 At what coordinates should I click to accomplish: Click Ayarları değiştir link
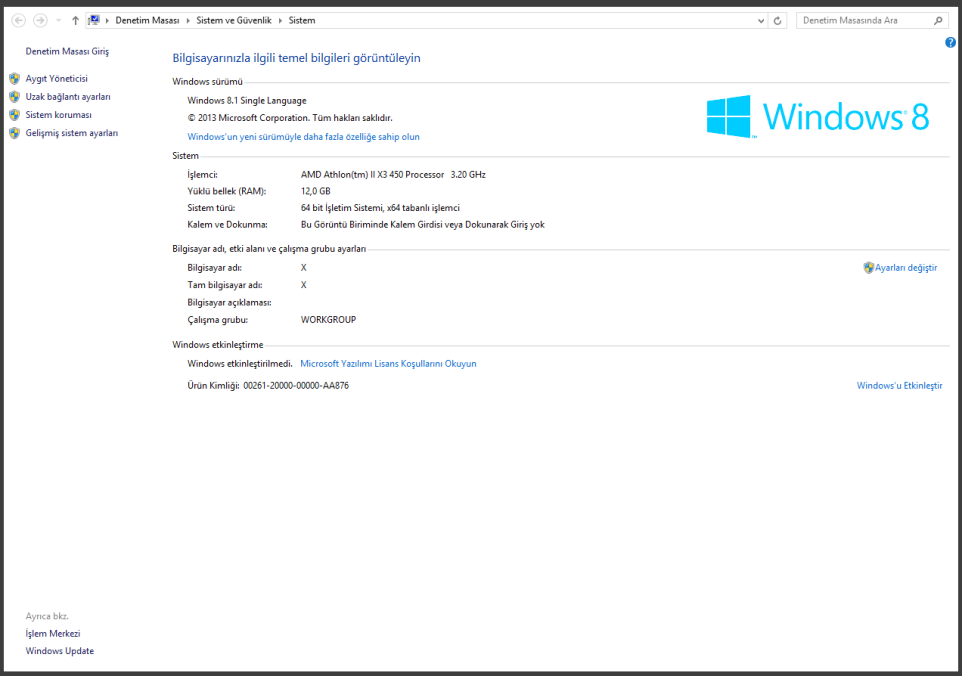[x=906, y=267]
